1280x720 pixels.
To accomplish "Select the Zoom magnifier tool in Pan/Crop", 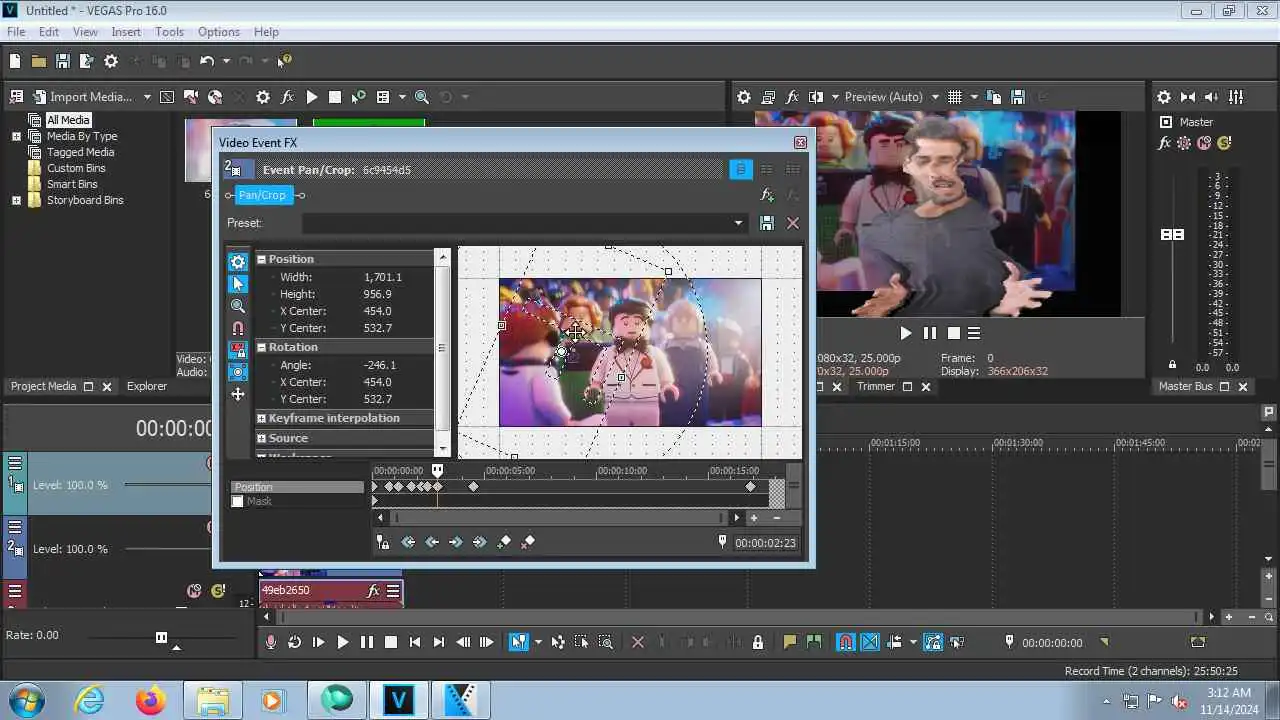I will click(x=238, y=306).
